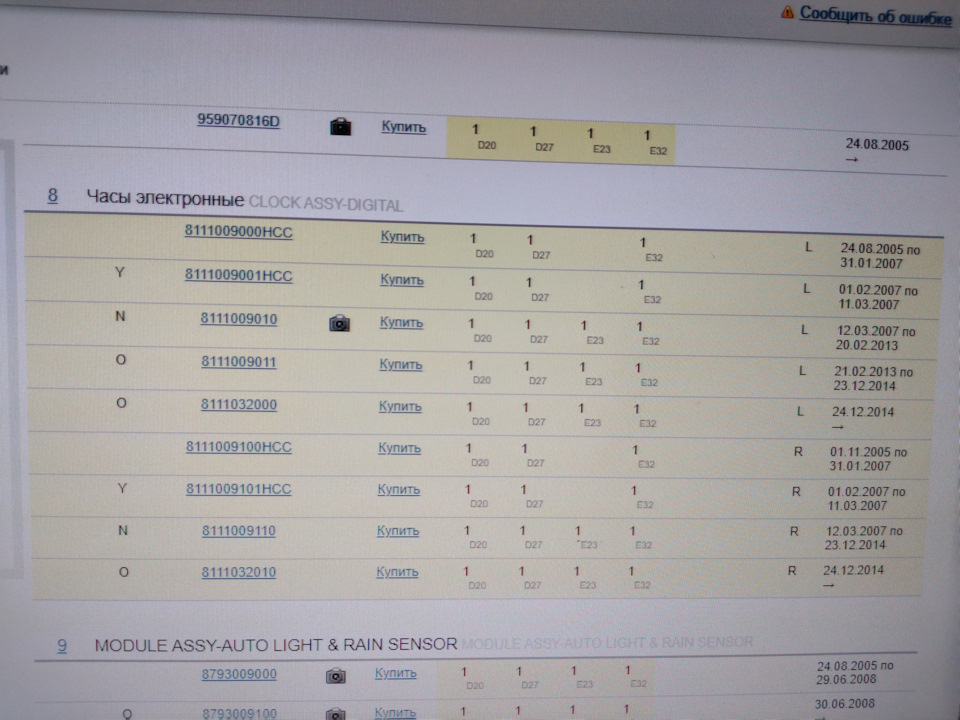Open part number 8793009000
The width and height of the screenshot is (960, 720).
click(239, 674)
